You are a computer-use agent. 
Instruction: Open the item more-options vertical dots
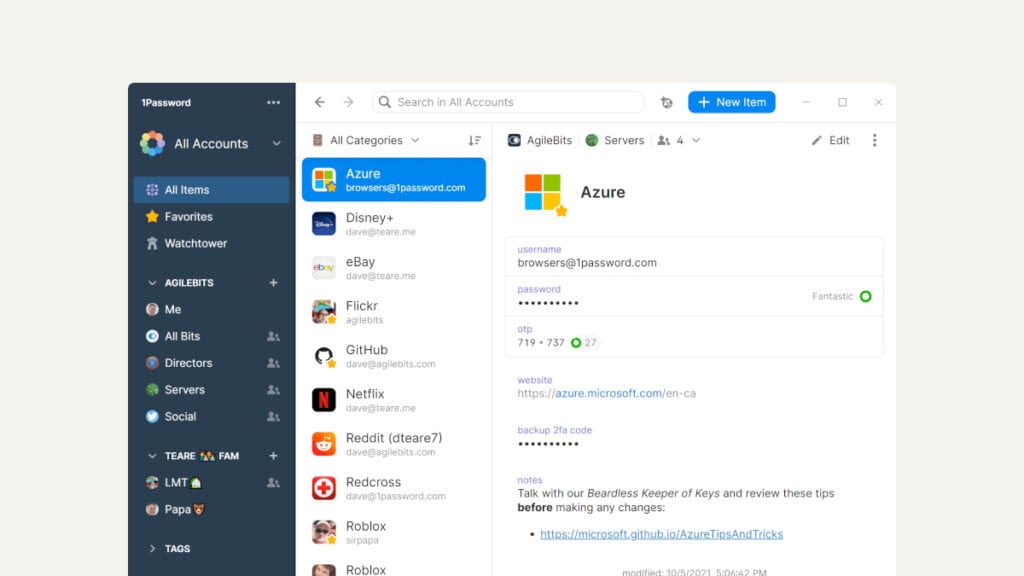[874, 140]
